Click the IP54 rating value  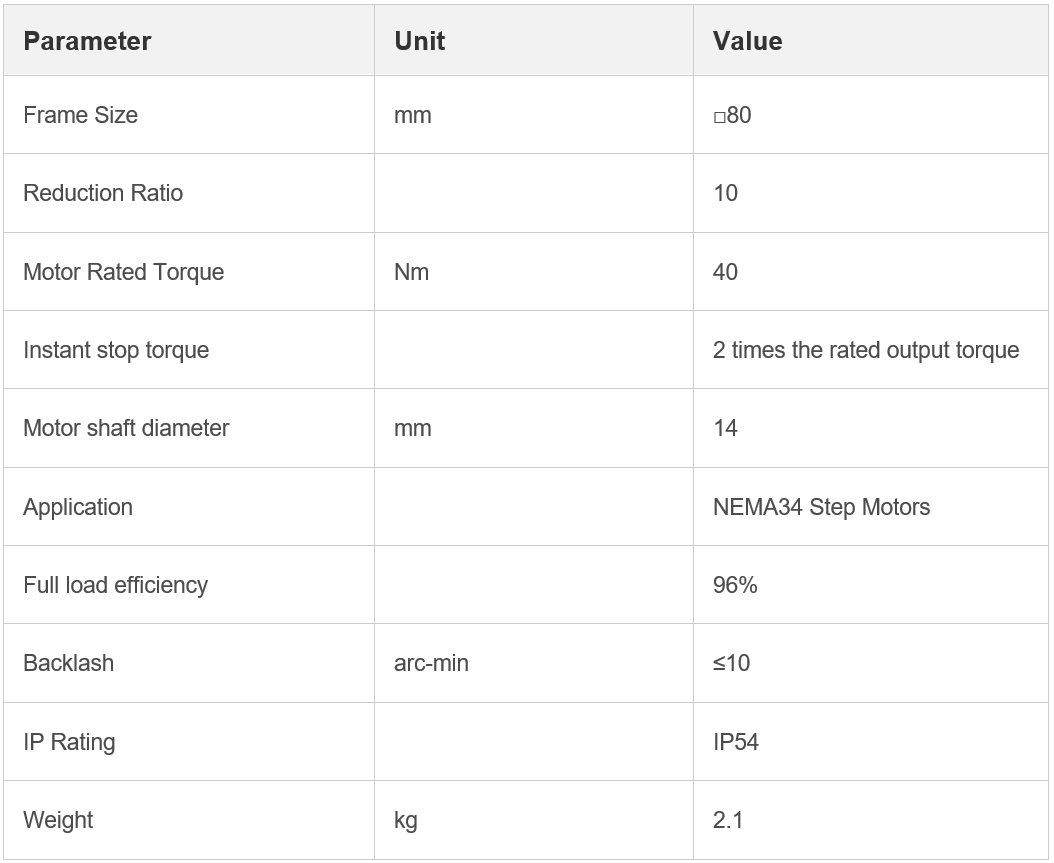coord(735,742)
